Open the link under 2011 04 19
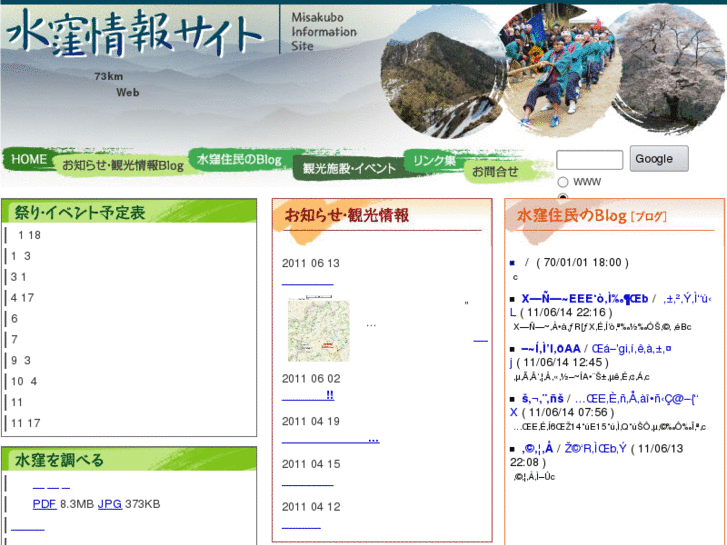 tap(331, 439)
